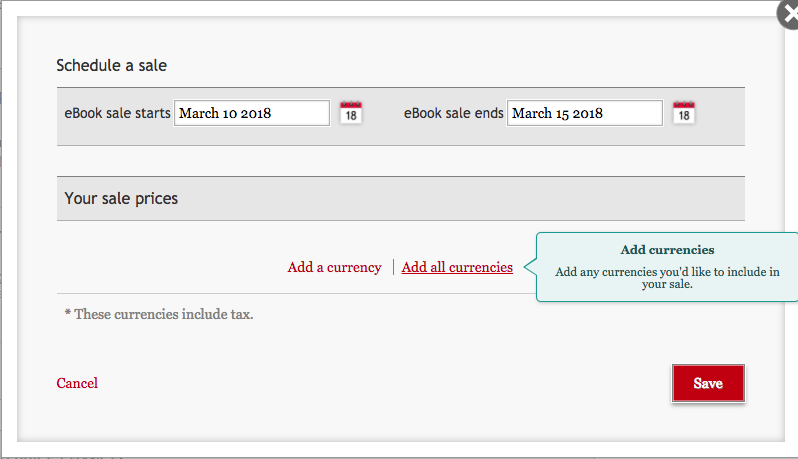Close the sale scheduling dialog

pos(789,13)
